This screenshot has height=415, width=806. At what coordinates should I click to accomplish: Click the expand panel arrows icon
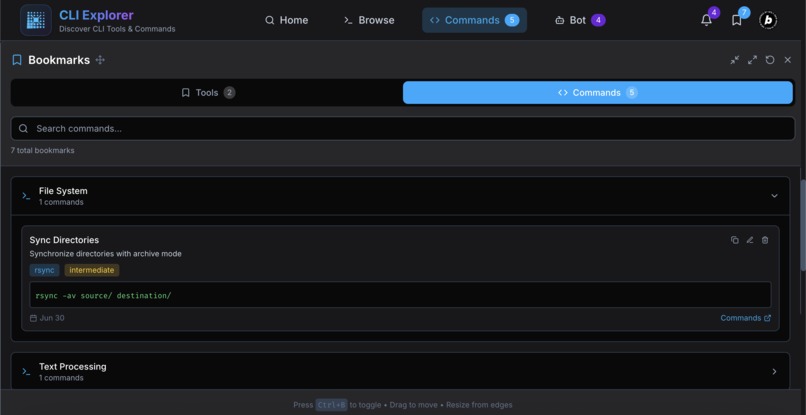(x=753, y=60)
